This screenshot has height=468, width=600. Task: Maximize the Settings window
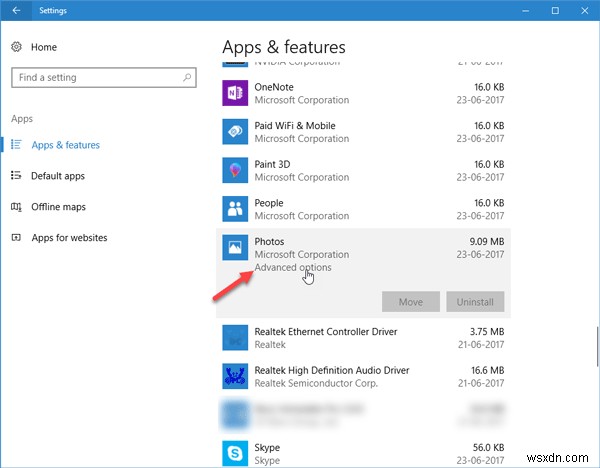coord(555,10)
